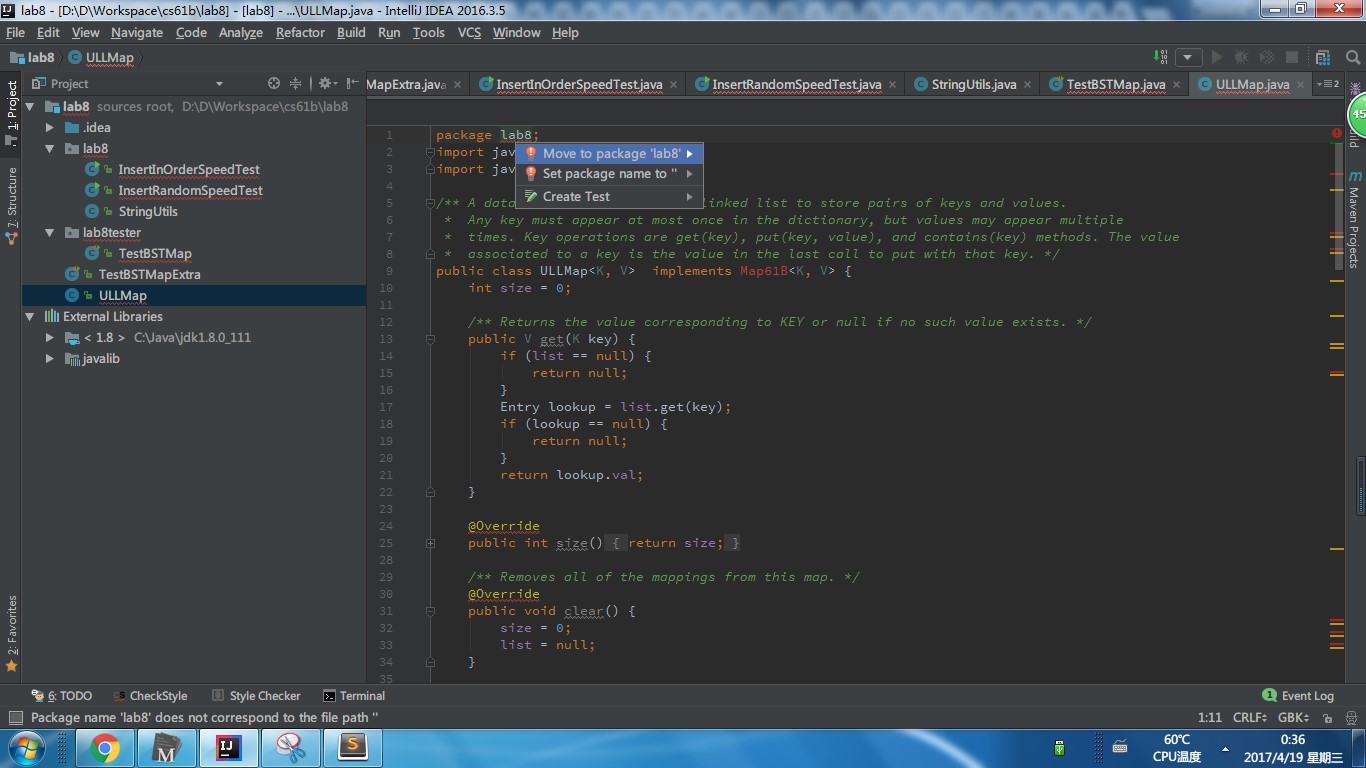Viewport: 1366px width, 768px height.
Task: Select InsertRandomSpeedTest in project tree
Action: 190,191
